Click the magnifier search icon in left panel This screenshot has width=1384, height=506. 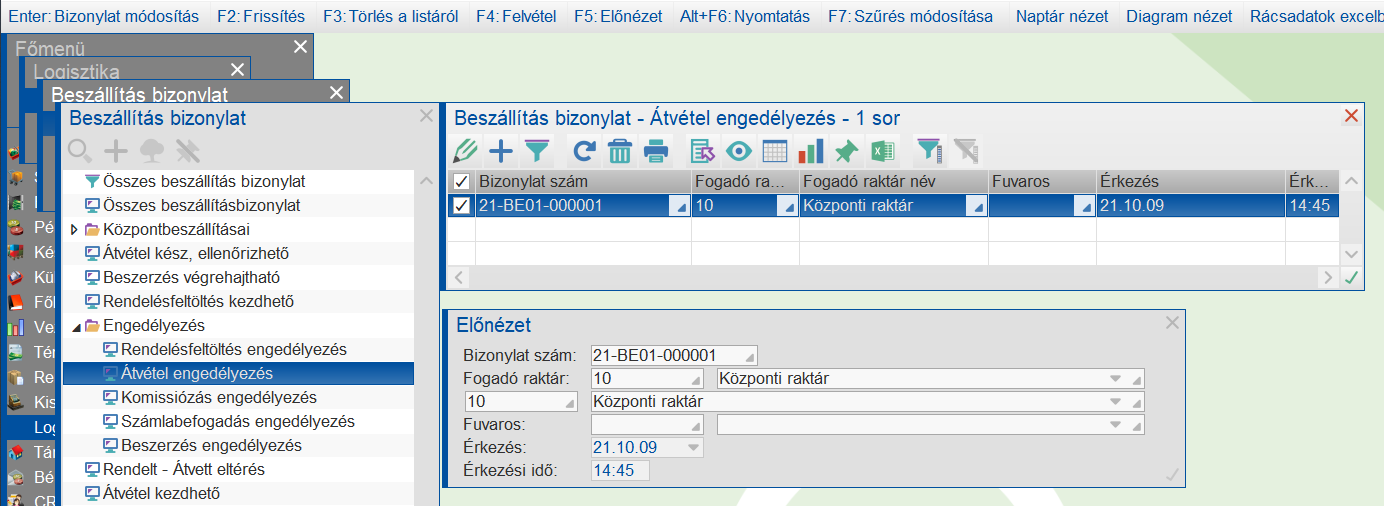pyautogui.click(x=81, y=151)
